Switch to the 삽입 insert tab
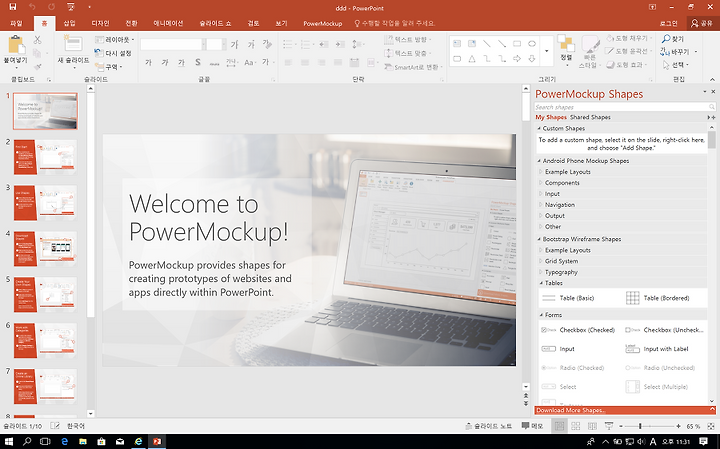This screenshot has height=449, width=720. pyautogui.click(x=69, y=23)
